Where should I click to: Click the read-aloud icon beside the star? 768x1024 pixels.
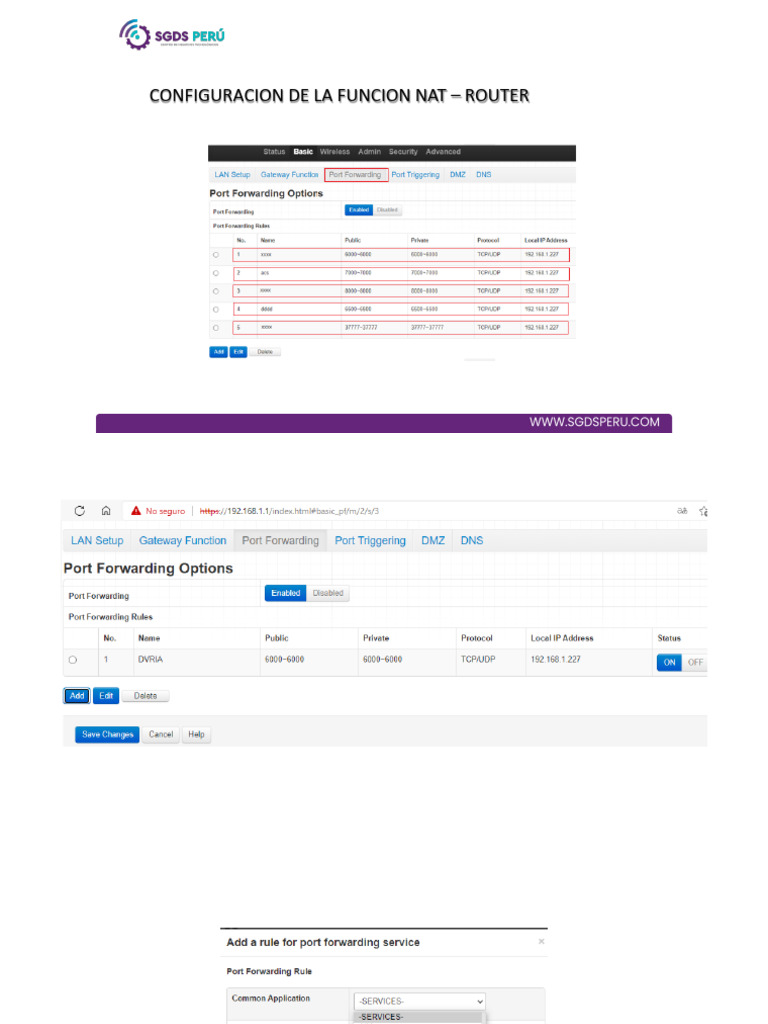(682, 511)
